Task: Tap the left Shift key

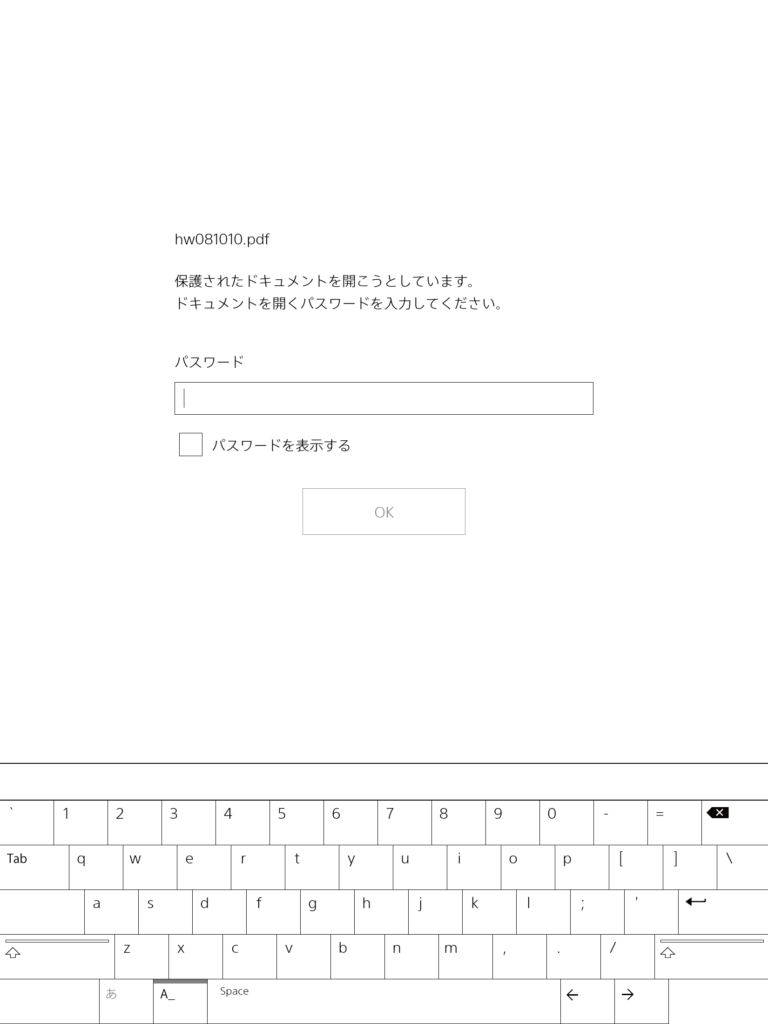Action: pos(57,957)
